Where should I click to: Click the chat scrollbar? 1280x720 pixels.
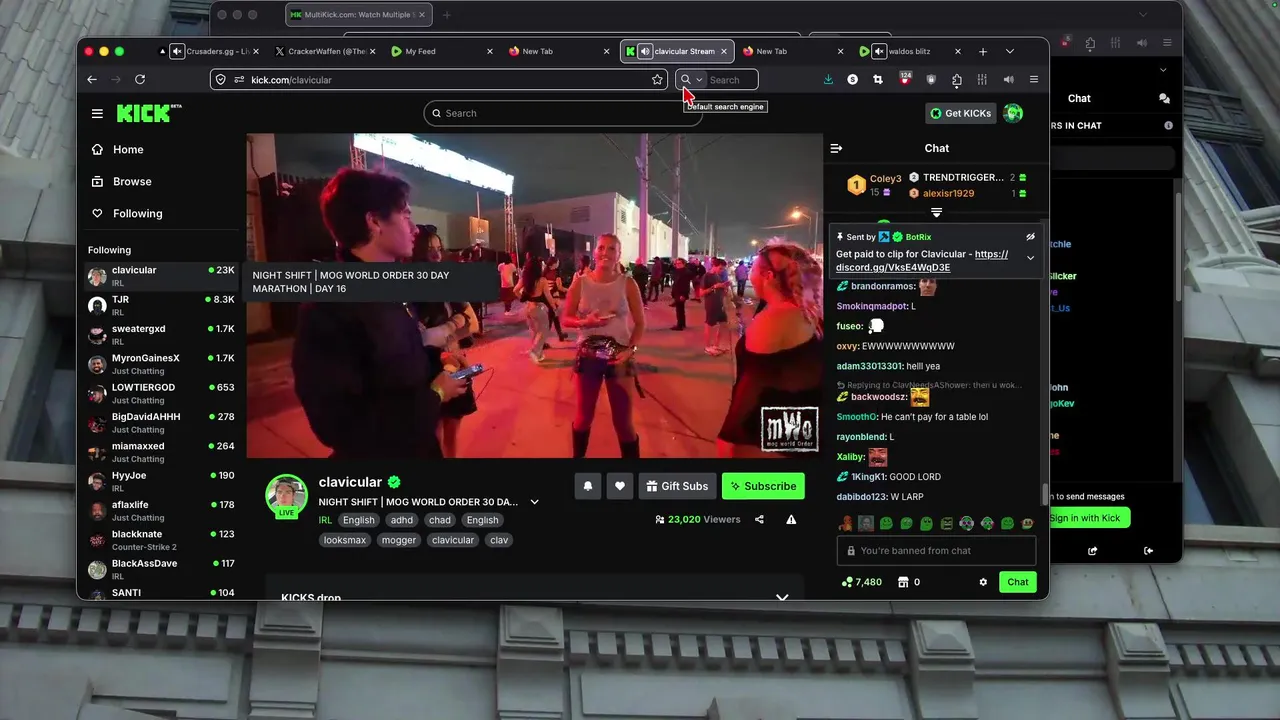(x=1046, y=495)
